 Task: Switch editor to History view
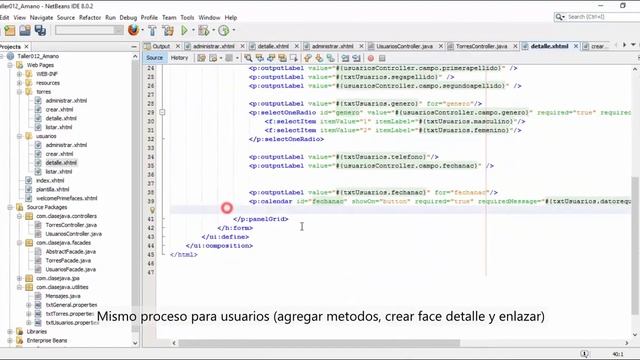pyautogui.click(x=179, y=58)
